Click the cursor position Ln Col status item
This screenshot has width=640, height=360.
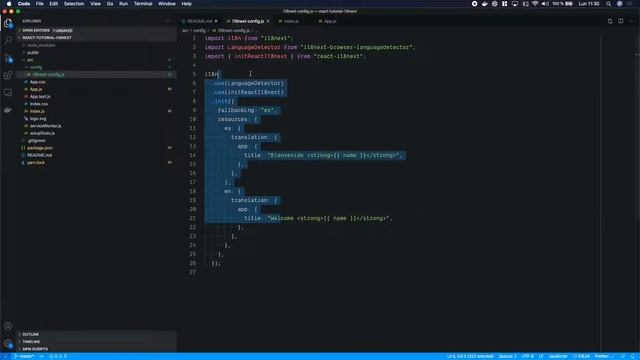click(470, 356)
